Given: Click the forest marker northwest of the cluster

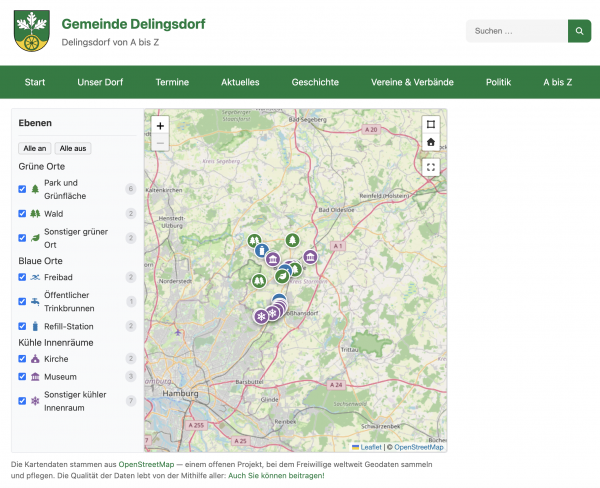Looking at the screenshot, I should 254,241.
